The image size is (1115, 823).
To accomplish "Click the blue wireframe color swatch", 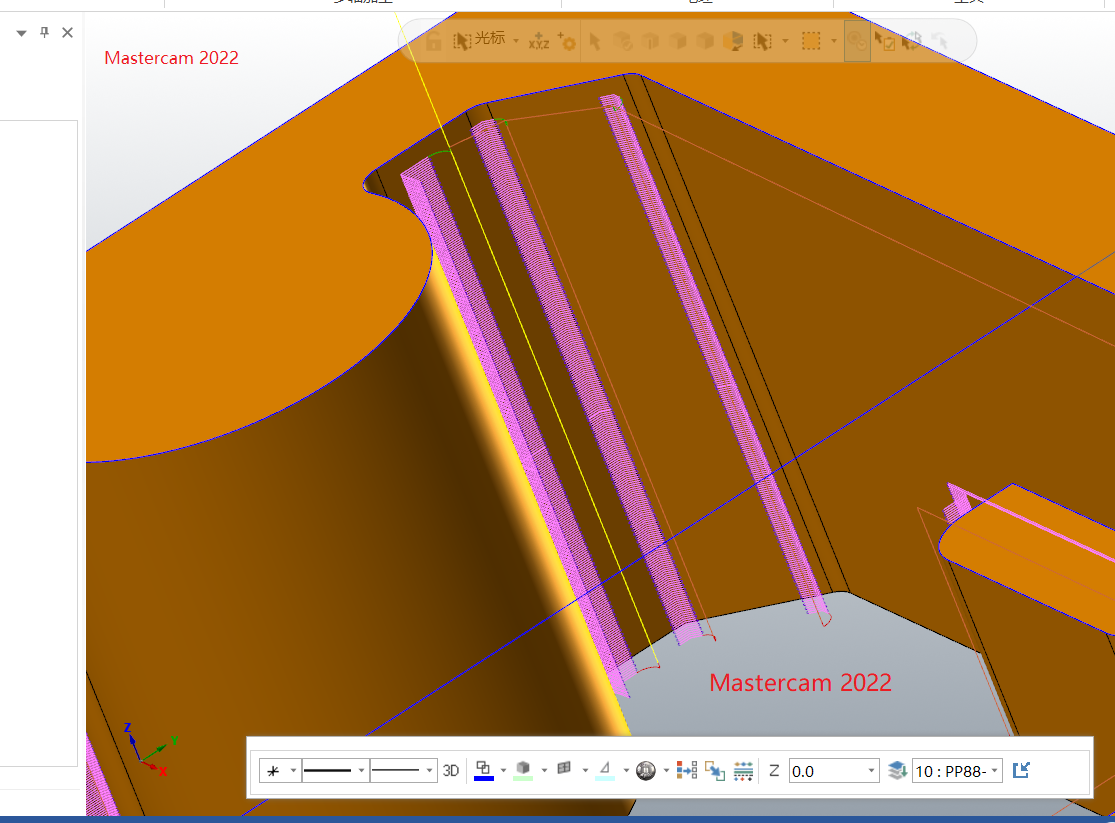I will pyautogui.click(x=484, y=770).
